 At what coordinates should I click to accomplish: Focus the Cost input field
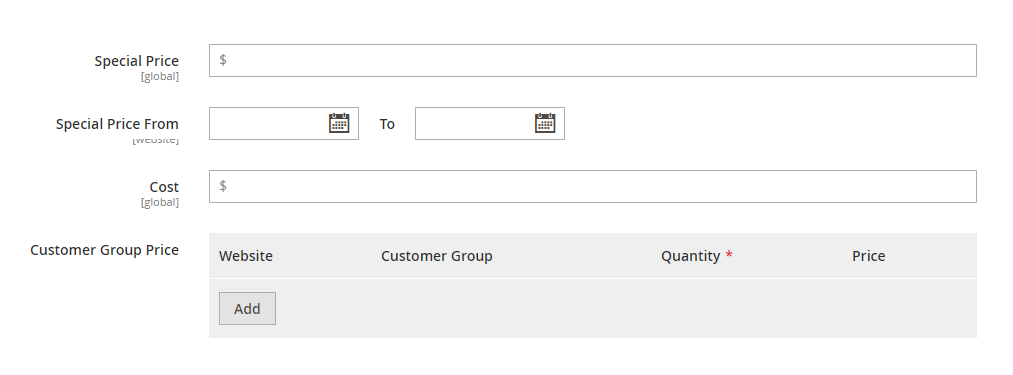pos(592,186)
